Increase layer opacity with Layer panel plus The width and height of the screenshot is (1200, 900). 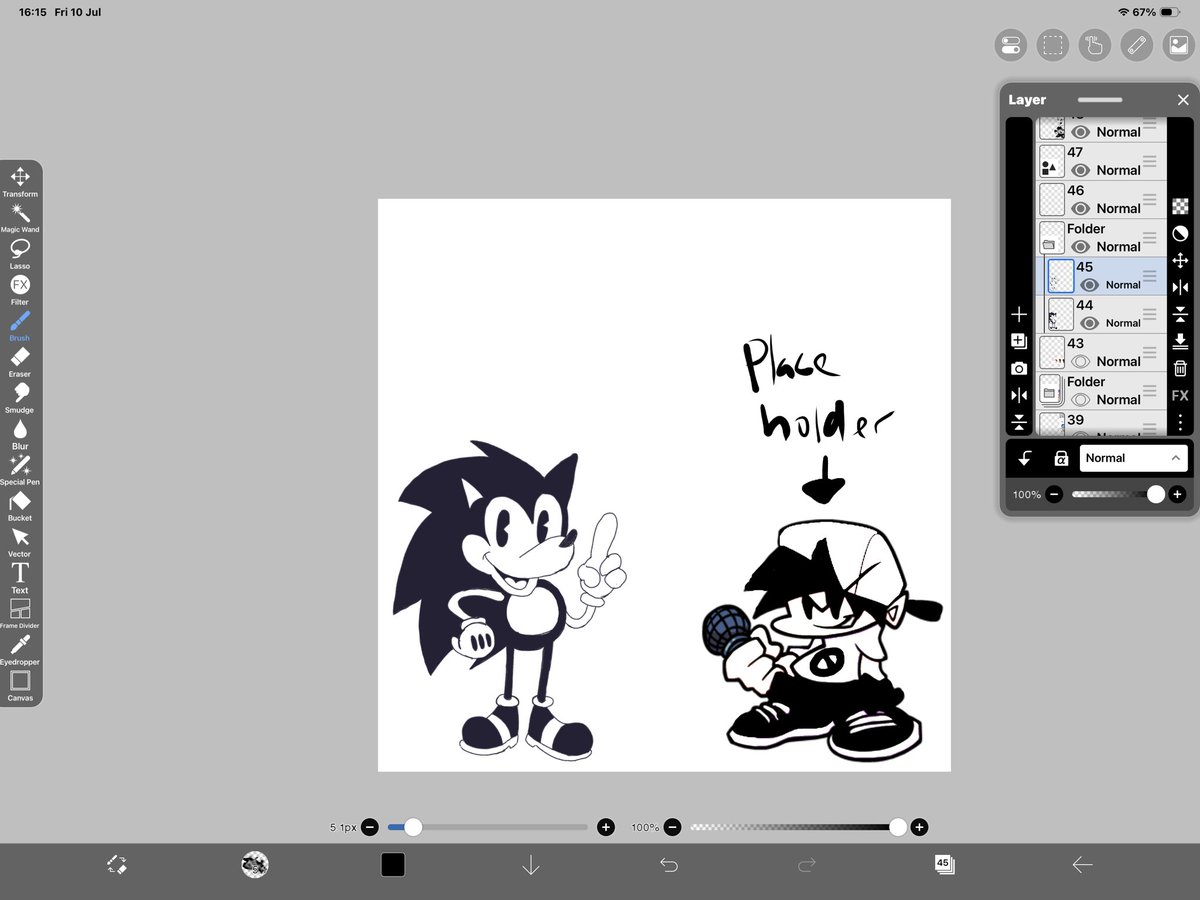click(x=1177, y=494)
